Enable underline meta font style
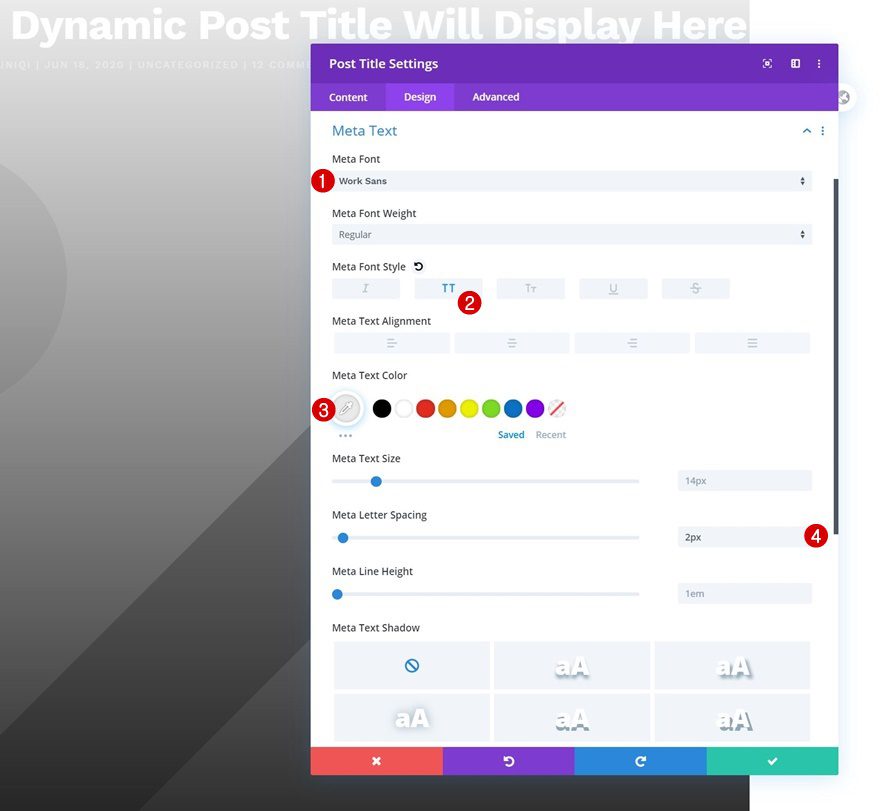 click(x=612, y=287)
